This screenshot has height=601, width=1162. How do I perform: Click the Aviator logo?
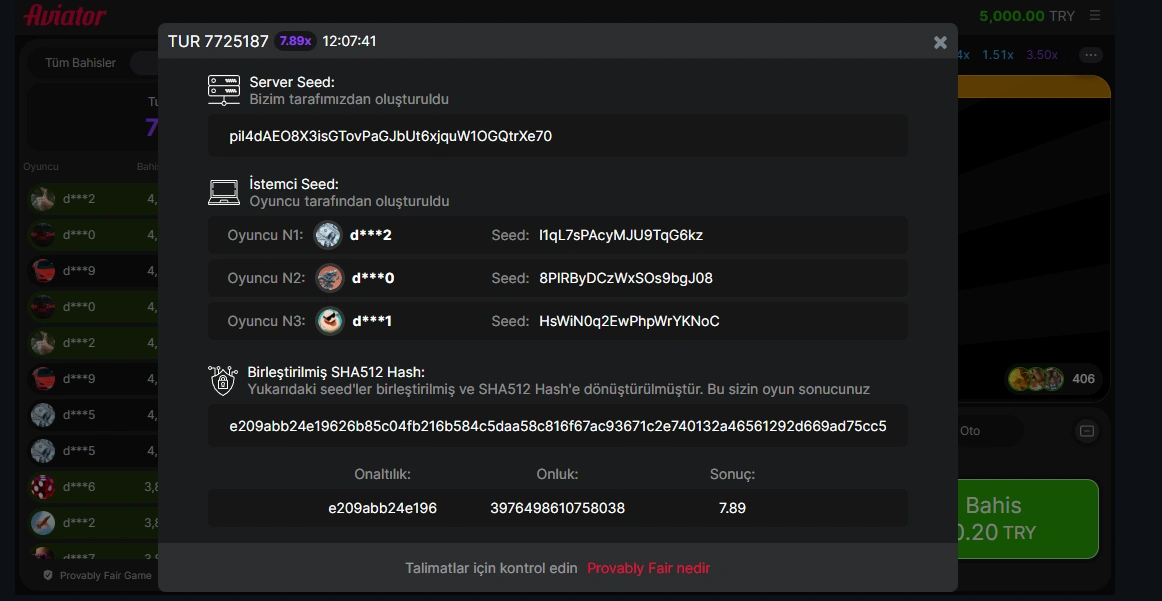[x=64, y=15]
